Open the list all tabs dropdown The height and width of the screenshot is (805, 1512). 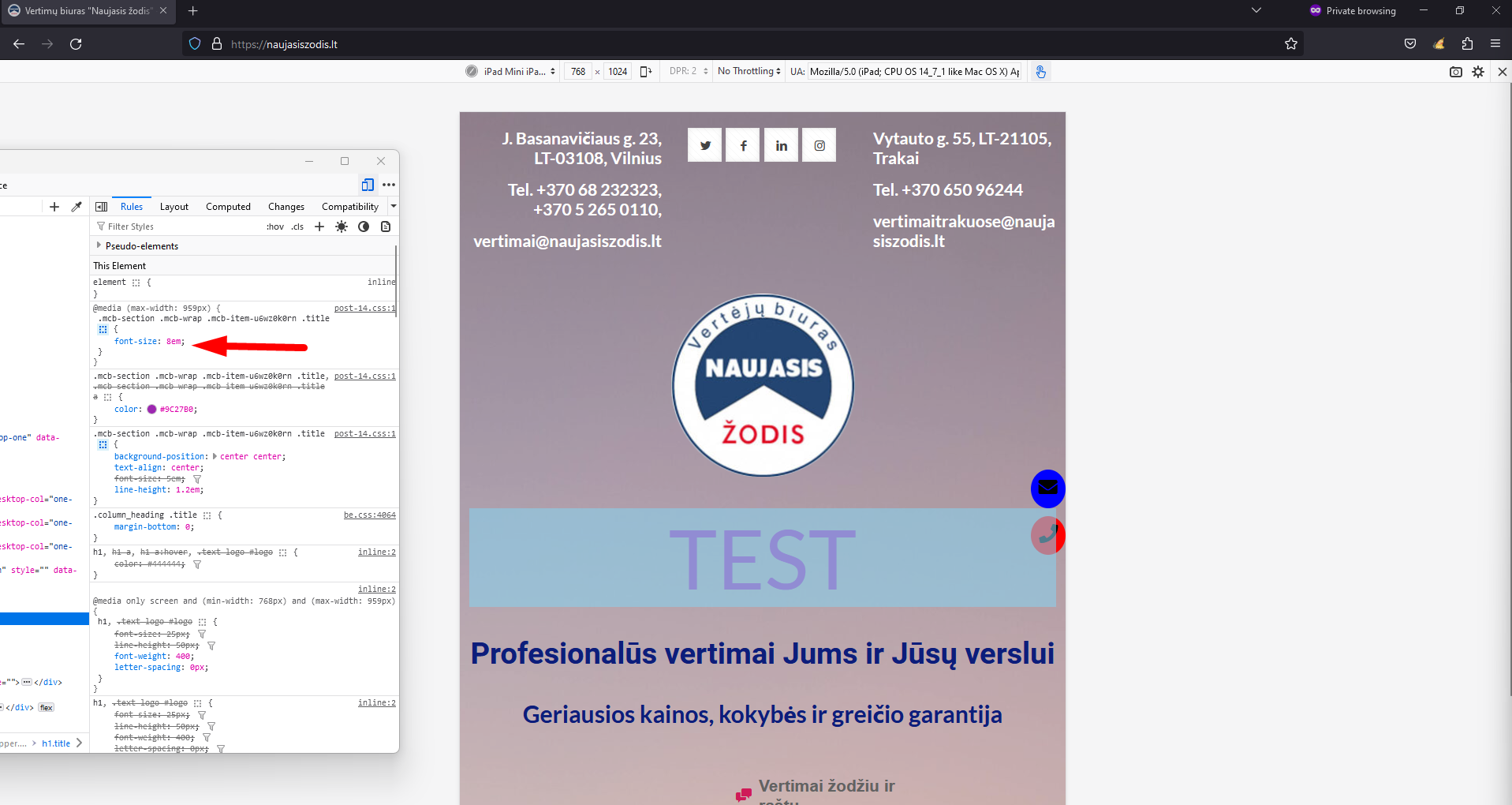[1256, 11]
